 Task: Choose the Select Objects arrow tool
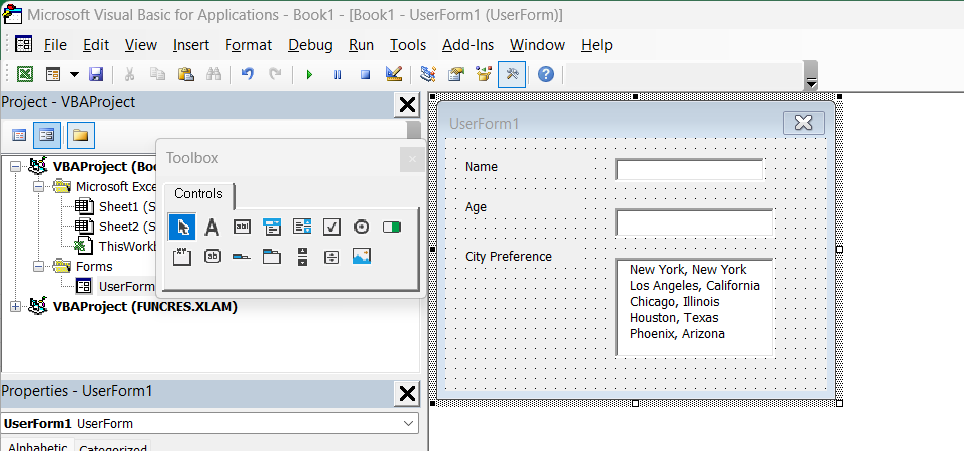point(182,227)
